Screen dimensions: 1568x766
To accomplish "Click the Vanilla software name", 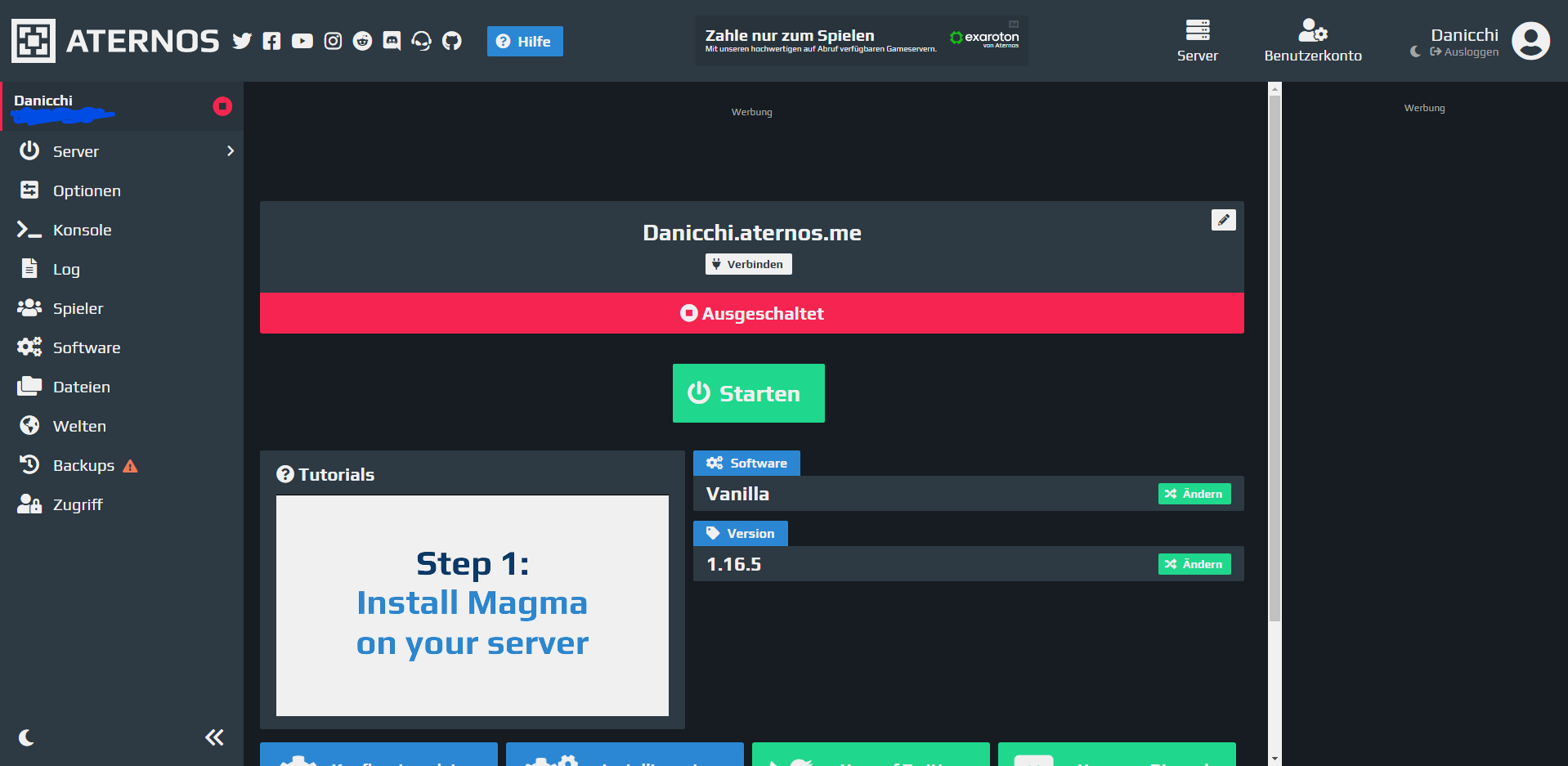I will [x=737, y=494].
